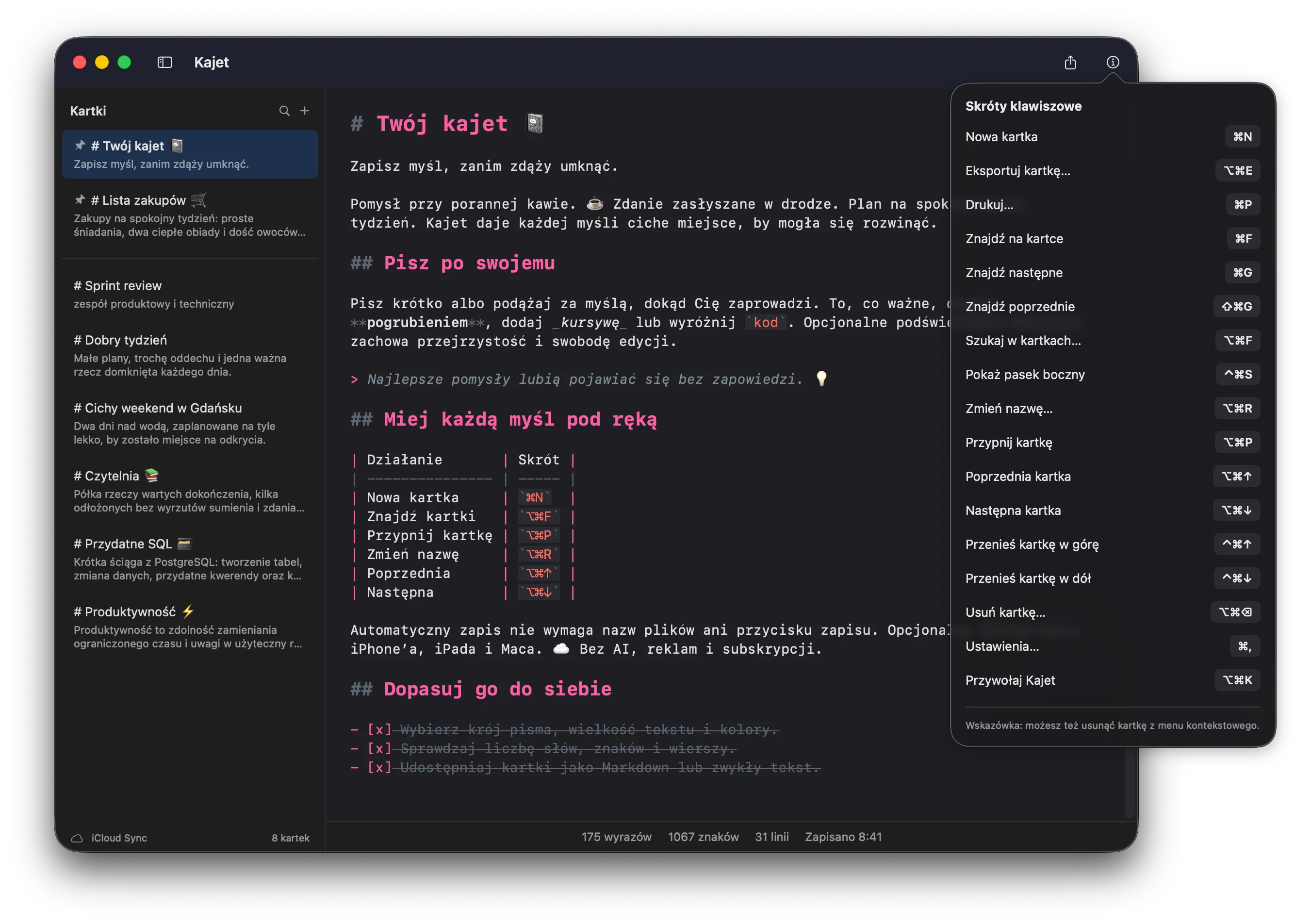Click the ⌘, shortcut badge
1311x924 pixels.
point(1244,646)
